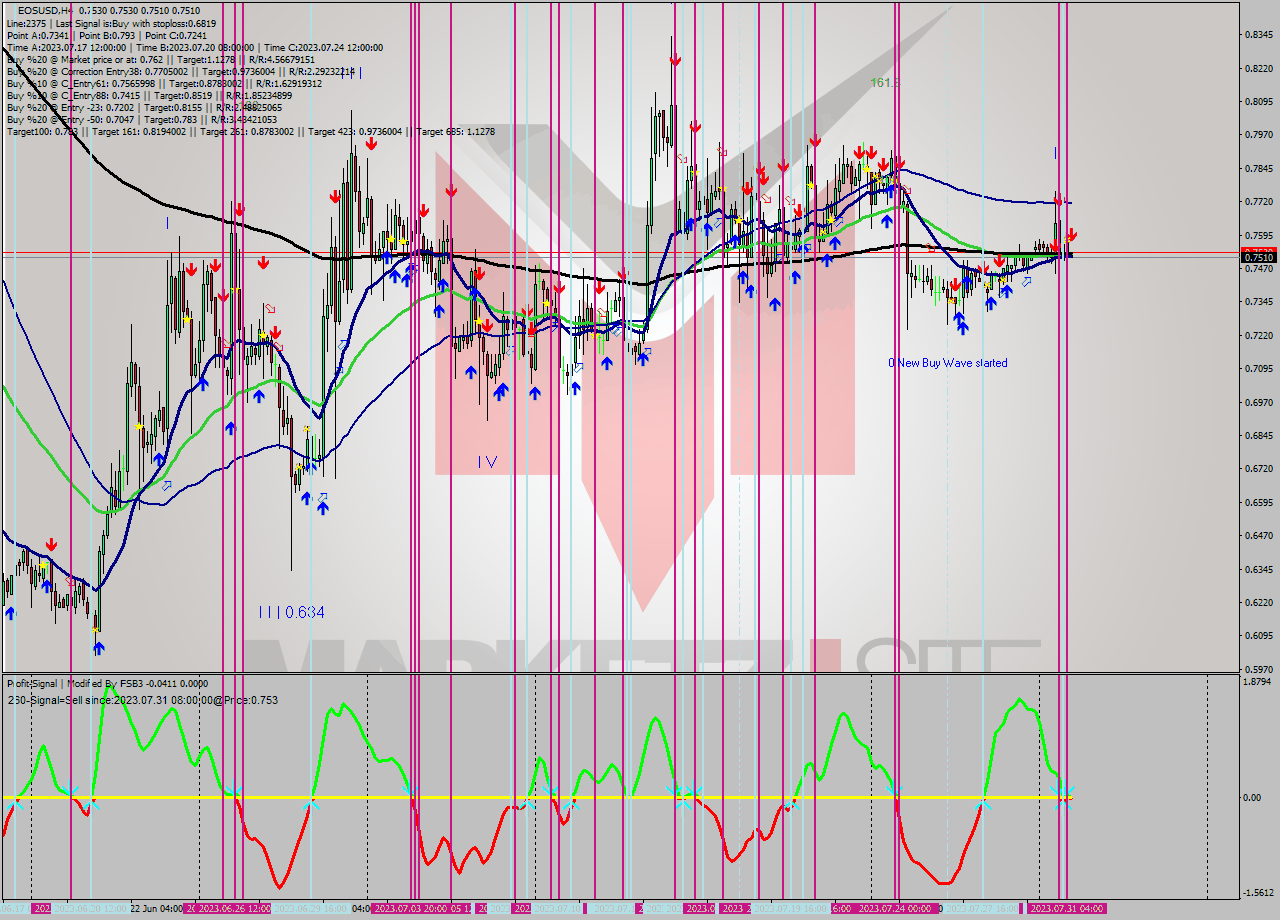Click the 0.6970 price axis value
The image size is (1280, 920).
pyautogui.click(x=1258, y=402)
